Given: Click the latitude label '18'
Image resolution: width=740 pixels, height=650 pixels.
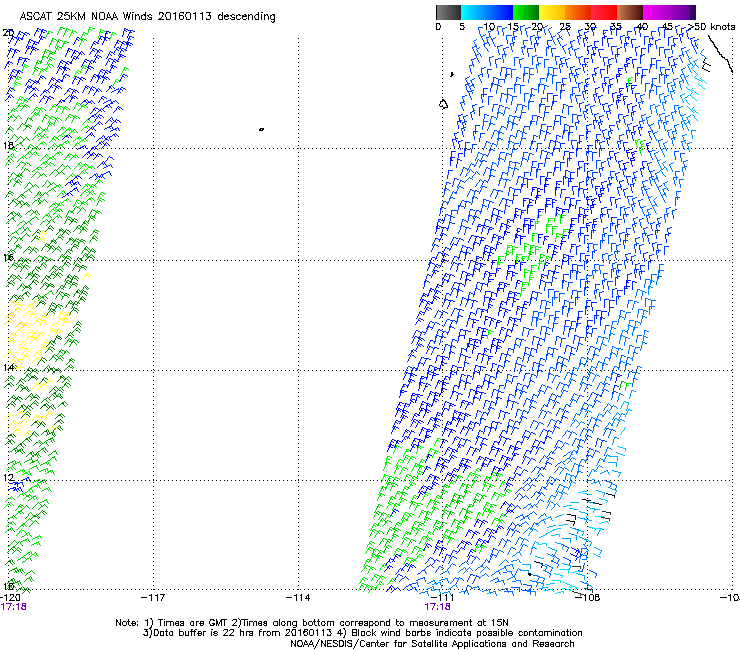Looking at the screenshot, I should pos(8,145).
